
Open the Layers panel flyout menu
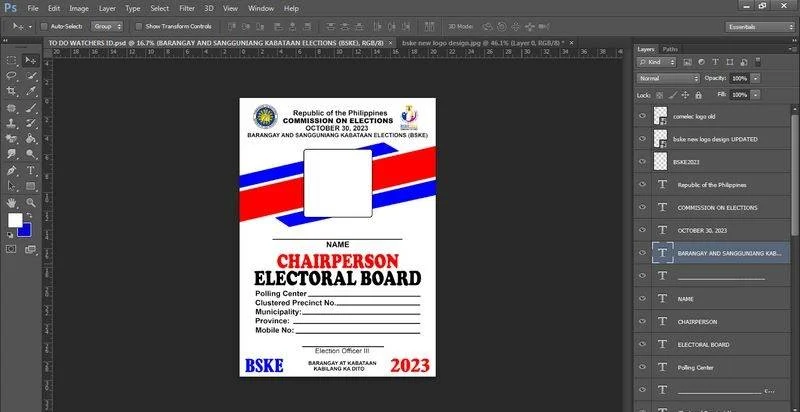[x=793, y=49]
